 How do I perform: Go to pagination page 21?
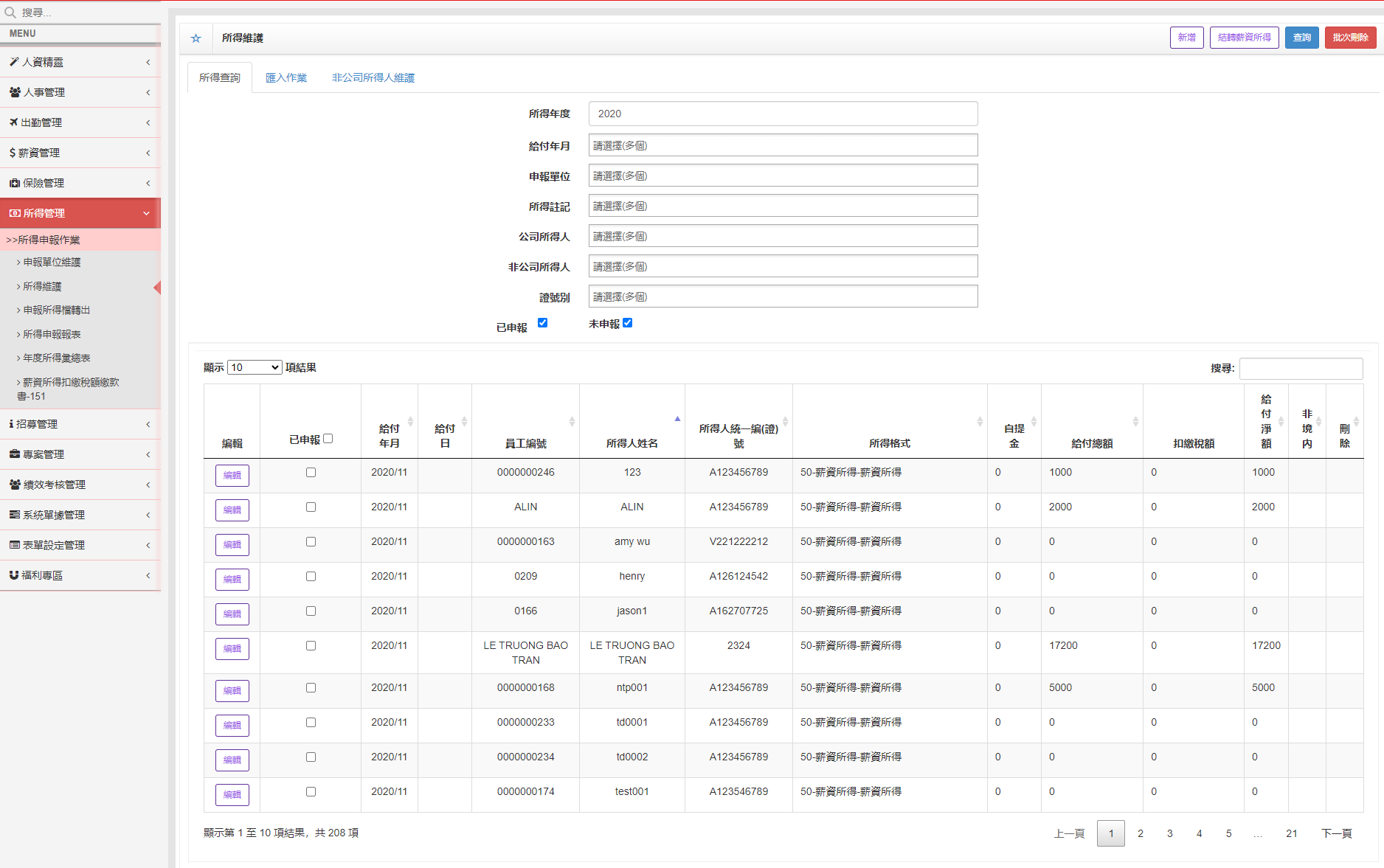click(1292, 833)
